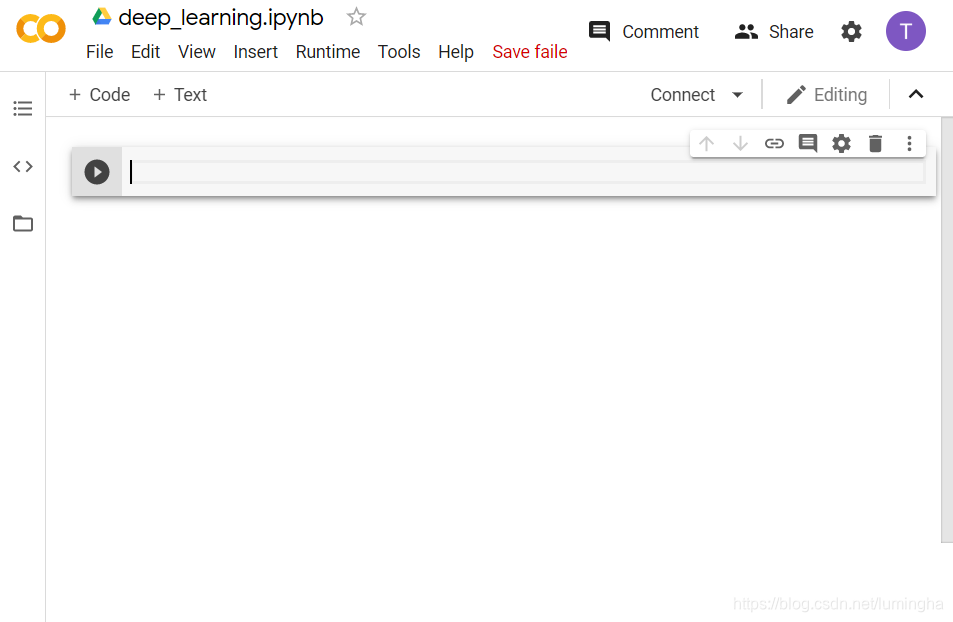This screenshot has height=622, width=953.
Task: Click inside the empty code cell editor
Action: coord(527,172)
